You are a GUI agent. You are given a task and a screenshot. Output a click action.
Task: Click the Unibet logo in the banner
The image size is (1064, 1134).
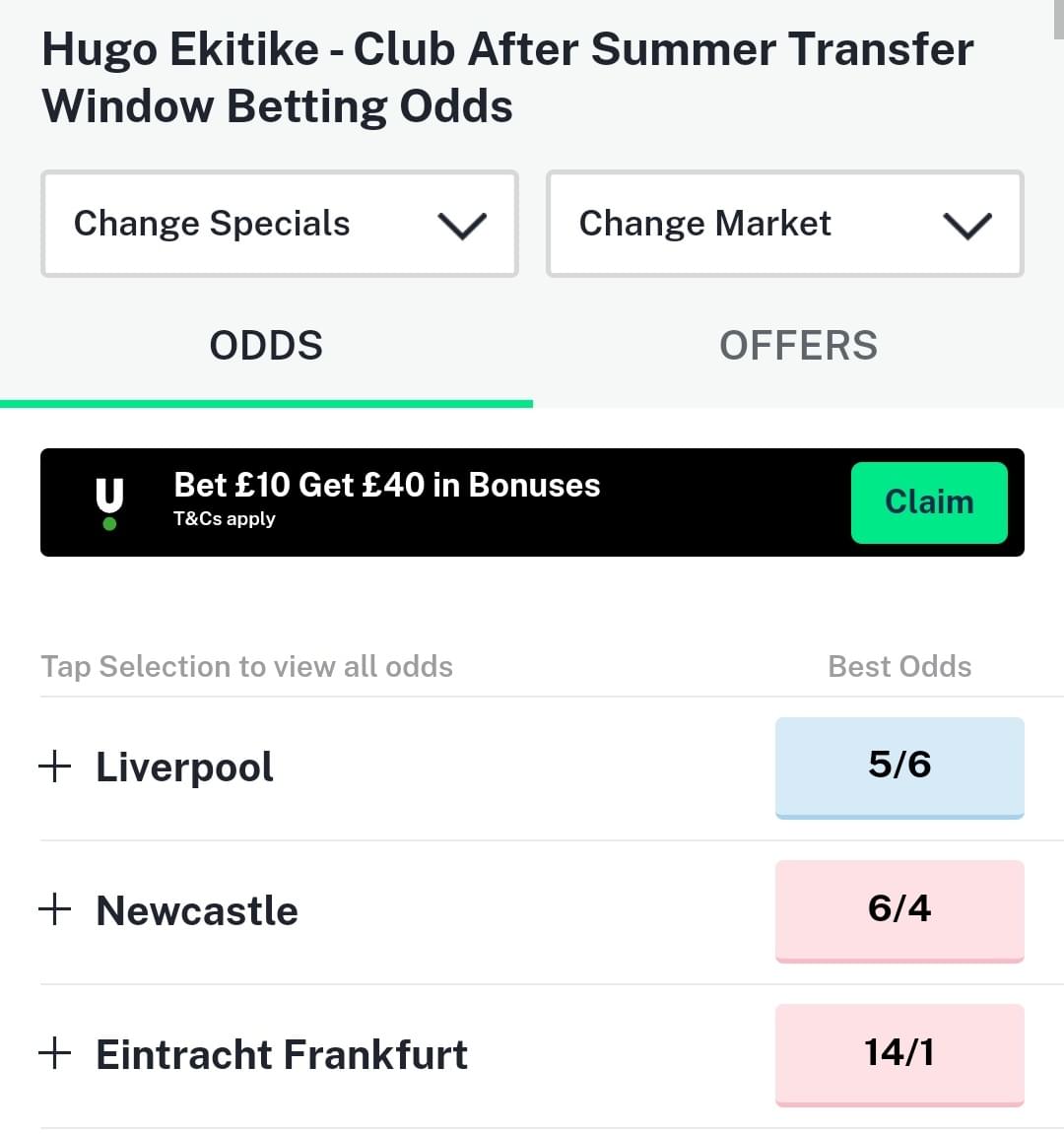coord(110,503)
